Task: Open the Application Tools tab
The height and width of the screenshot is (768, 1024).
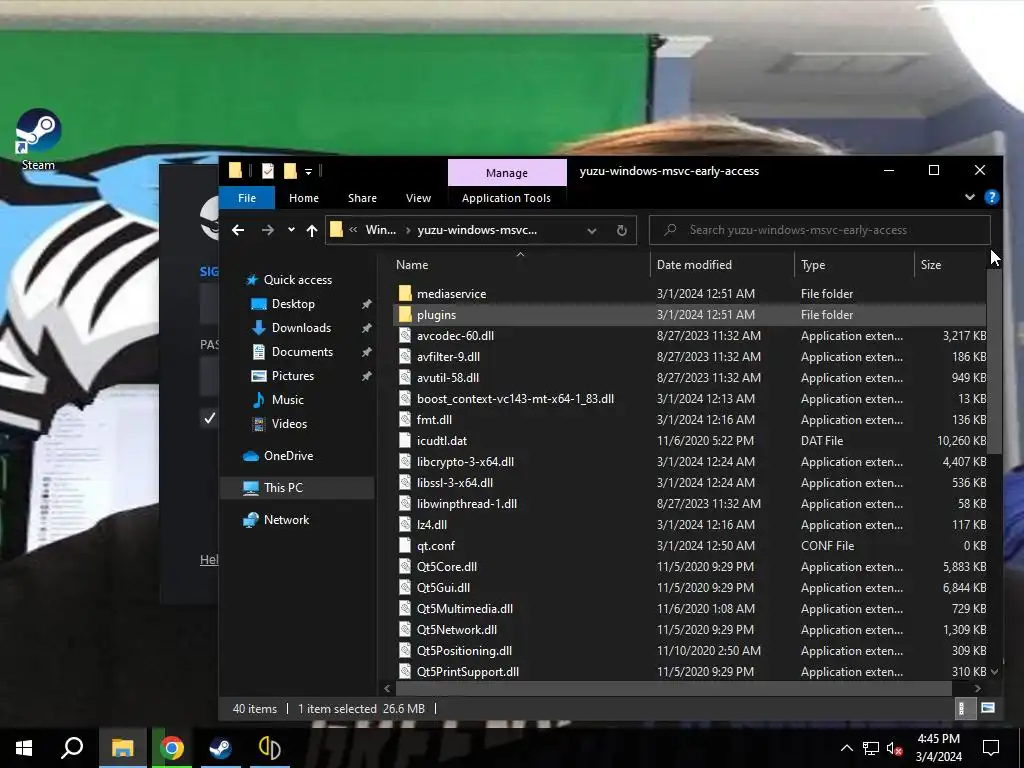Action: tap(506, 198)
